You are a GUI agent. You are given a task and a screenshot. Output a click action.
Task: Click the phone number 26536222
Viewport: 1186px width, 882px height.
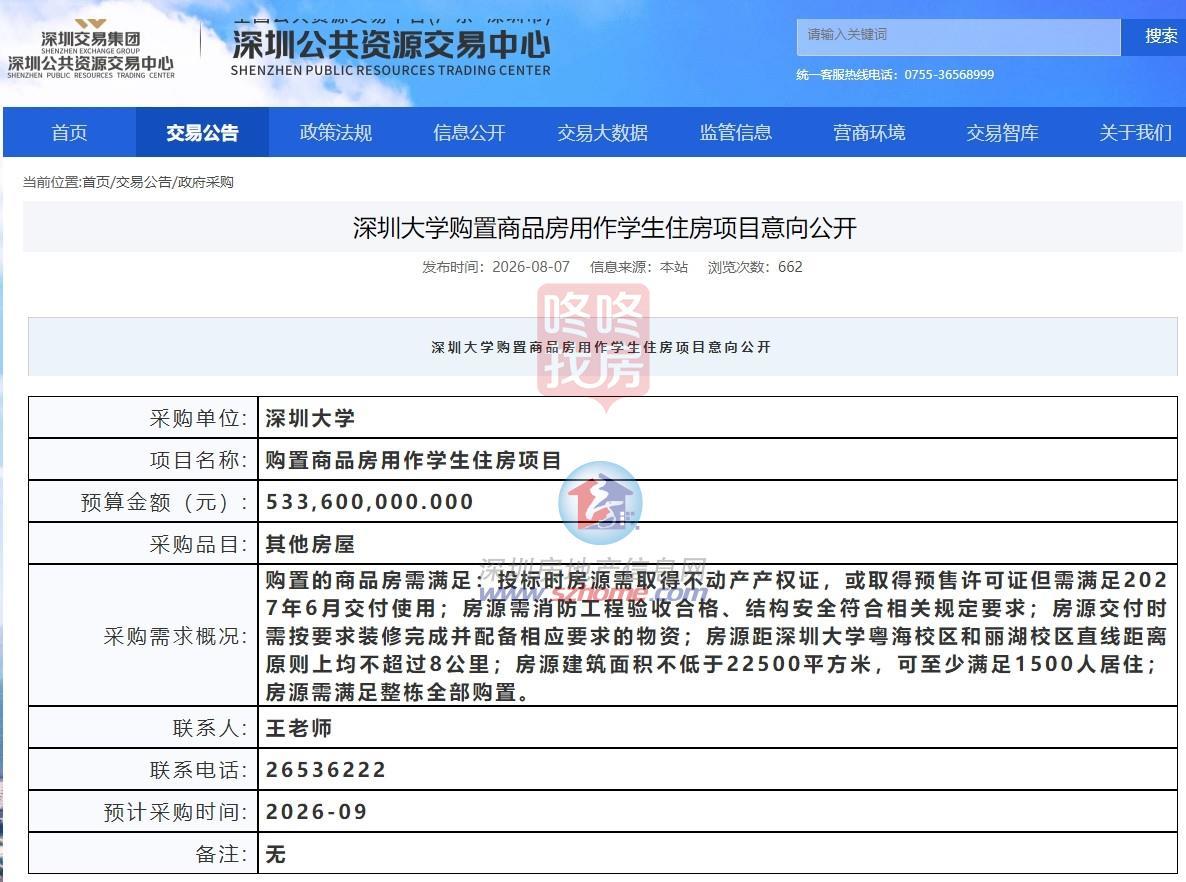(326, 769)
